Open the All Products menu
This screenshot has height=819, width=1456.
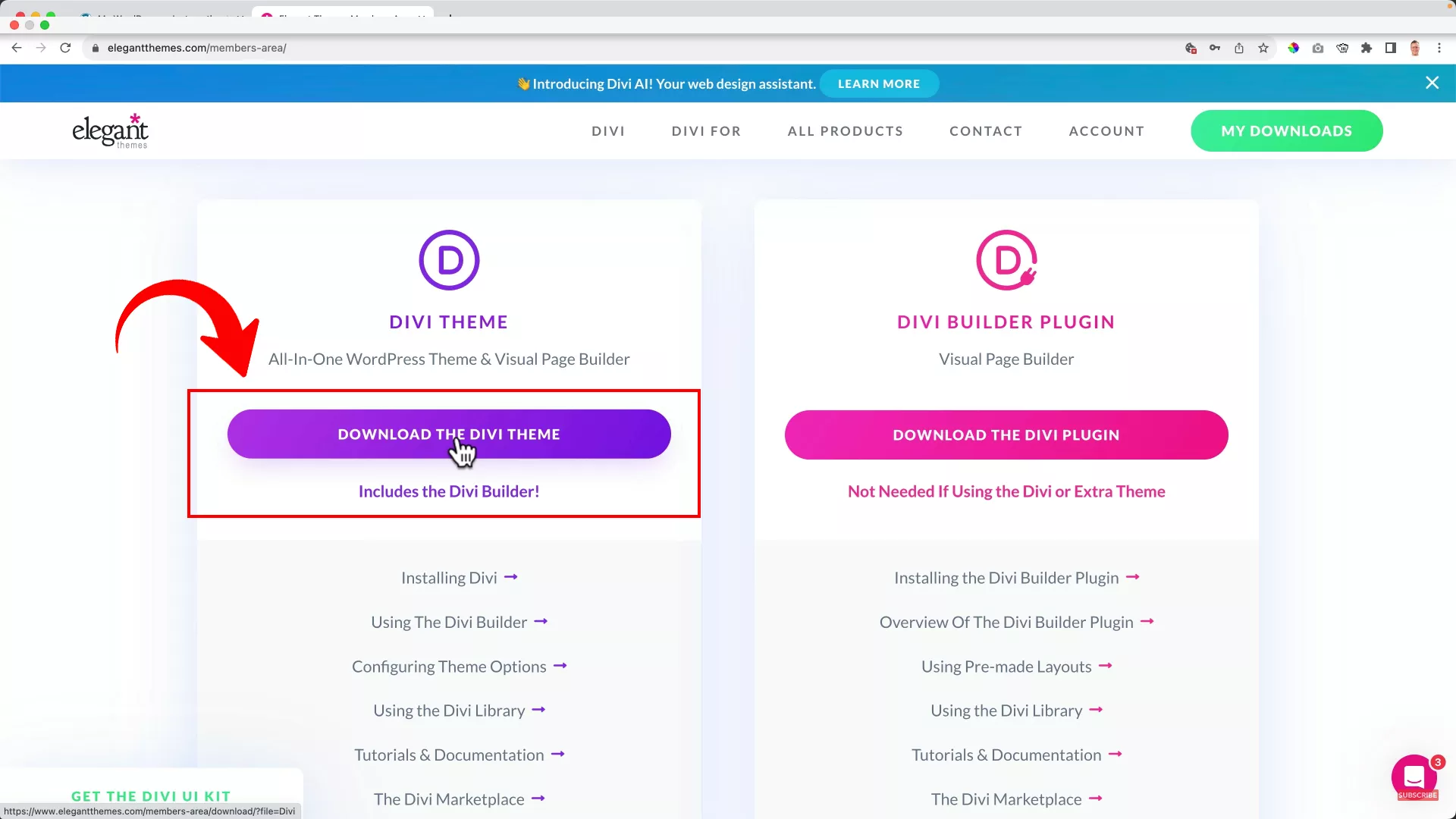coord(846,131)
